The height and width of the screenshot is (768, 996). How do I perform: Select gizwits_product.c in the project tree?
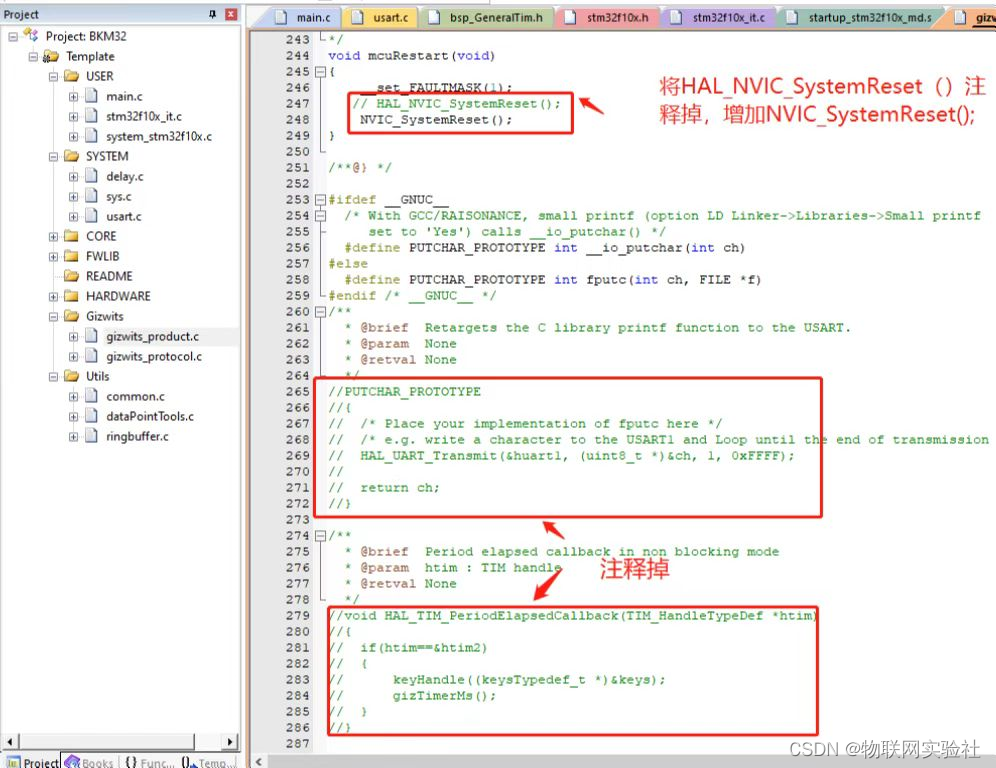click(152, 336)
